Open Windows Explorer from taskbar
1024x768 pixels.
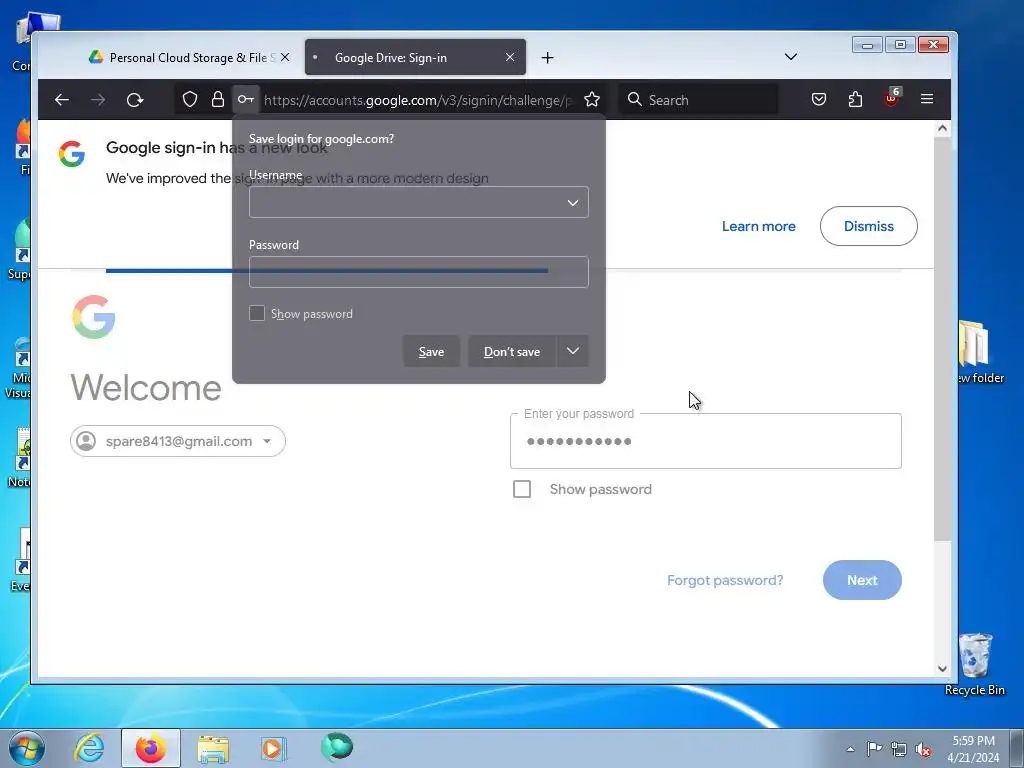213,749
